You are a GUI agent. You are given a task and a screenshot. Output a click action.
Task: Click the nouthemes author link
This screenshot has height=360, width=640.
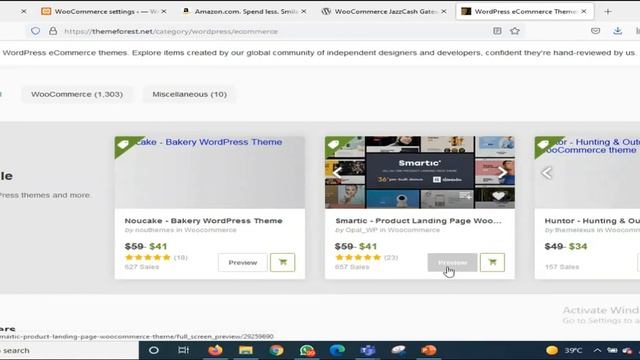coord(154,230)
